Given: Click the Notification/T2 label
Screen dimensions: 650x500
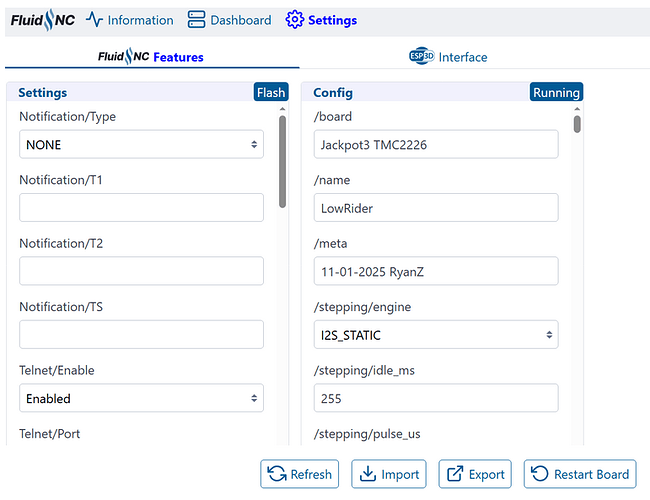Looking at the screenshot, I should point(61,243).
